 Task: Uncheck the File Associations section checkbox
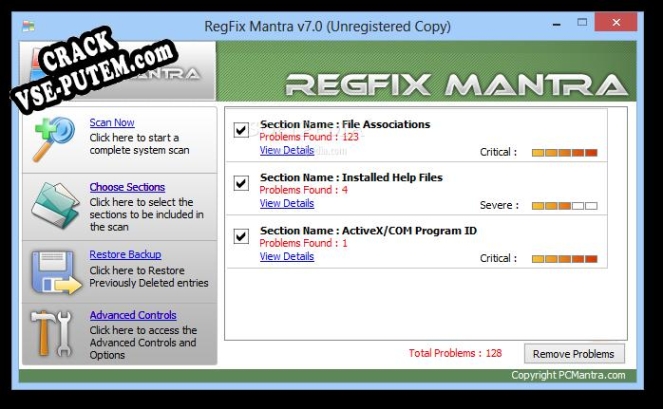click(241, 130)
